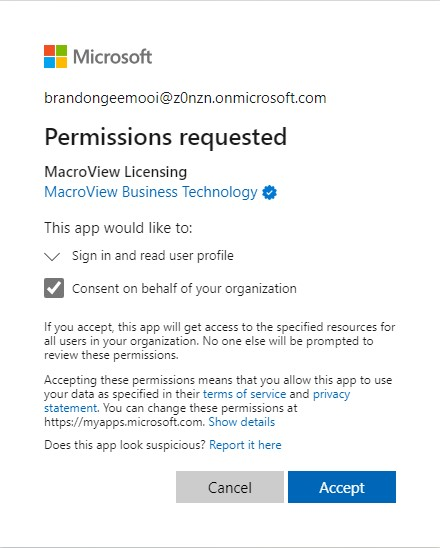
Task: Toggle Consent on behalf of organization checkbox
Action: (x=54, y=288)
